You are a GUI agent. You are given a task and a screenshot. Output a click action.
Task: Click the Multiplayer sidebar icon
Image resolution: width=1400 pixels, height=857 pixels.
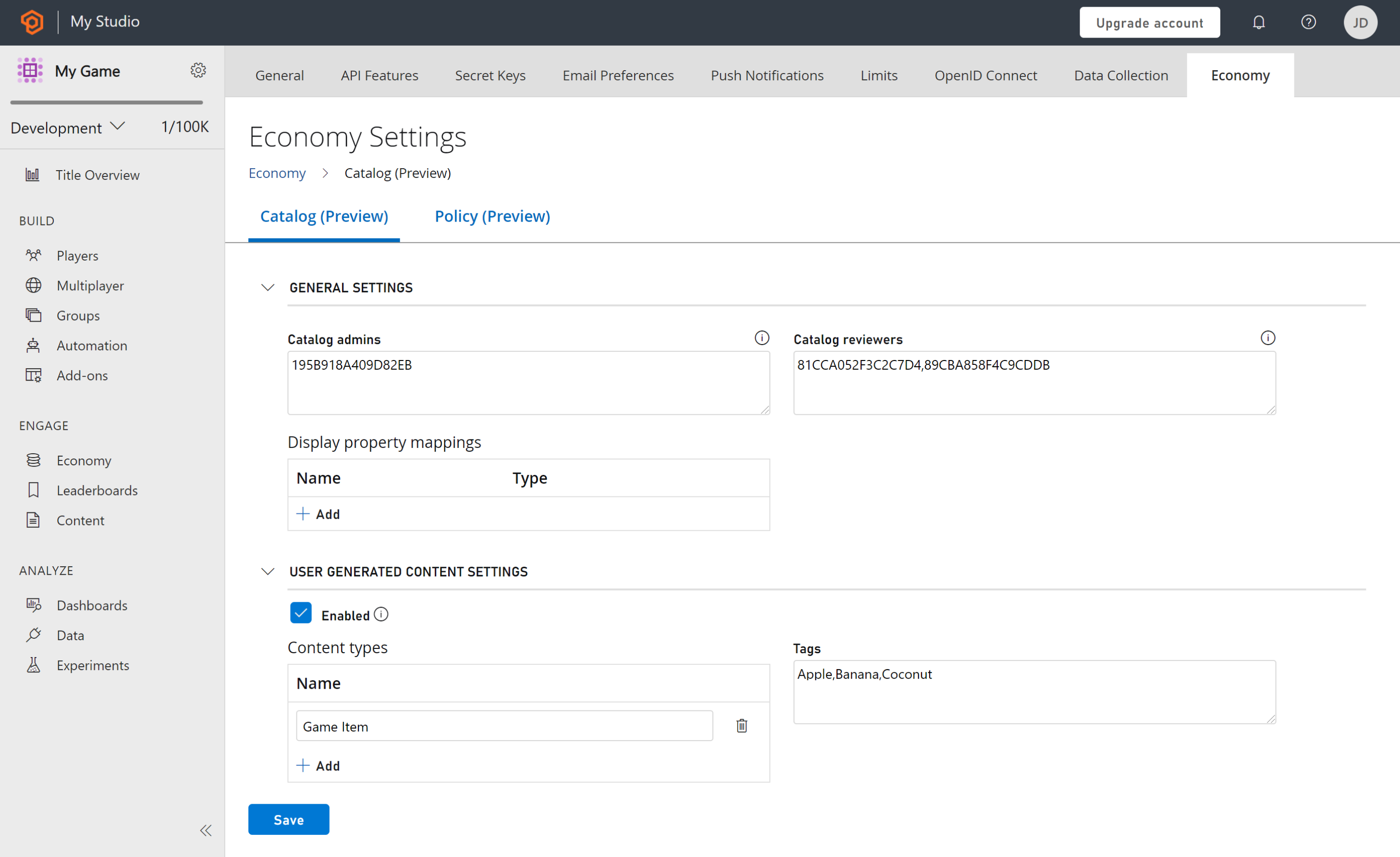[33, 285]
